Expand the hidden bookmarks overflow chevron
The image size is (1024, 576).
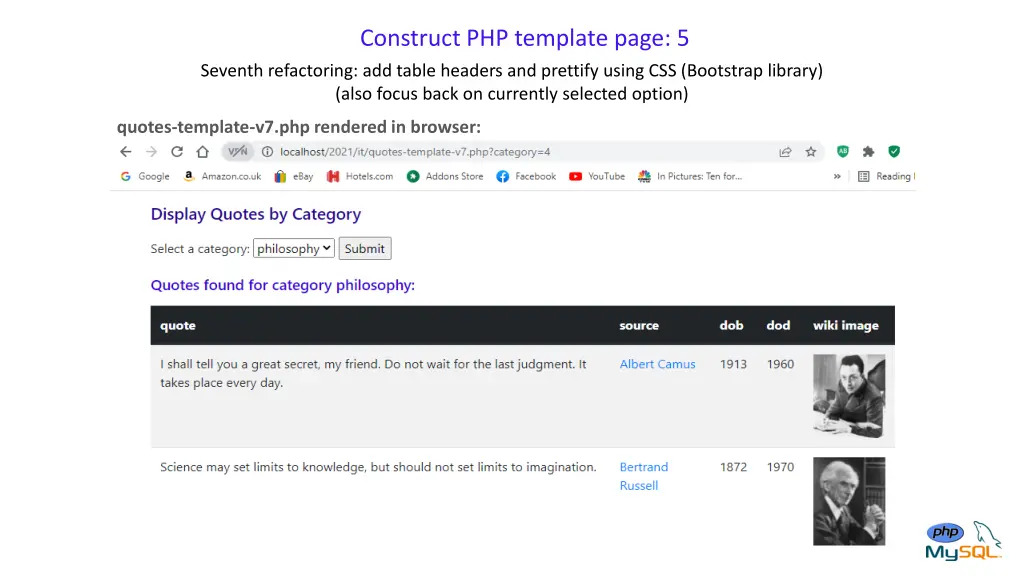[837, 177]
